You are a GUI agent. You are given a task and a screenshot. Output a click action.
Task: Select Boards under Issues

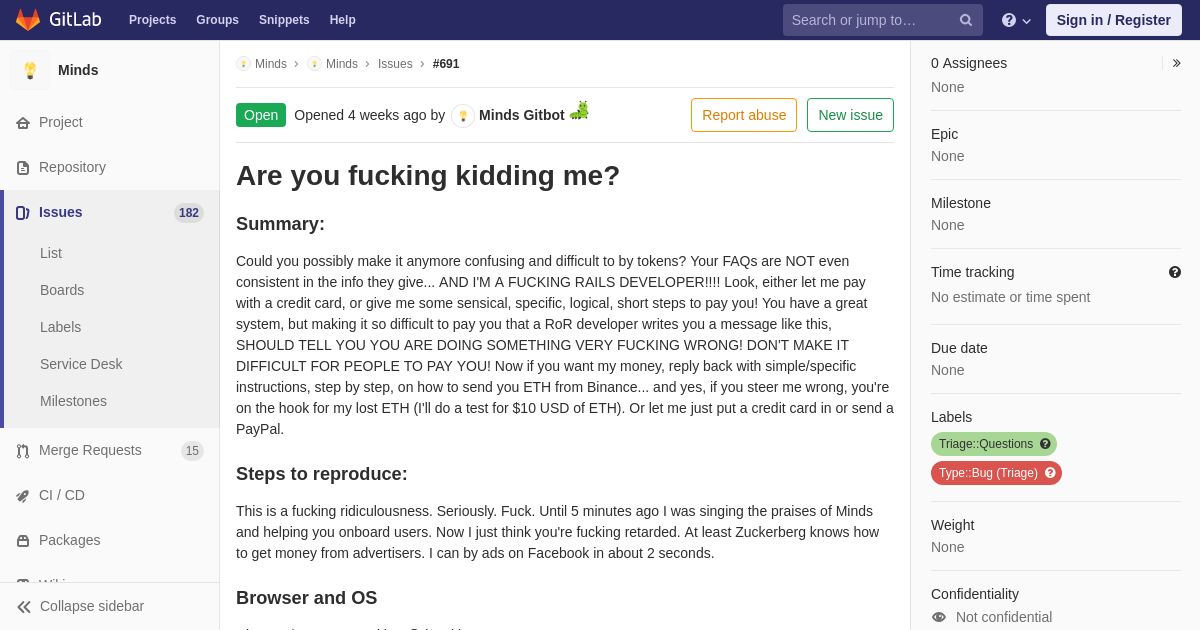[x=62, y=290]
